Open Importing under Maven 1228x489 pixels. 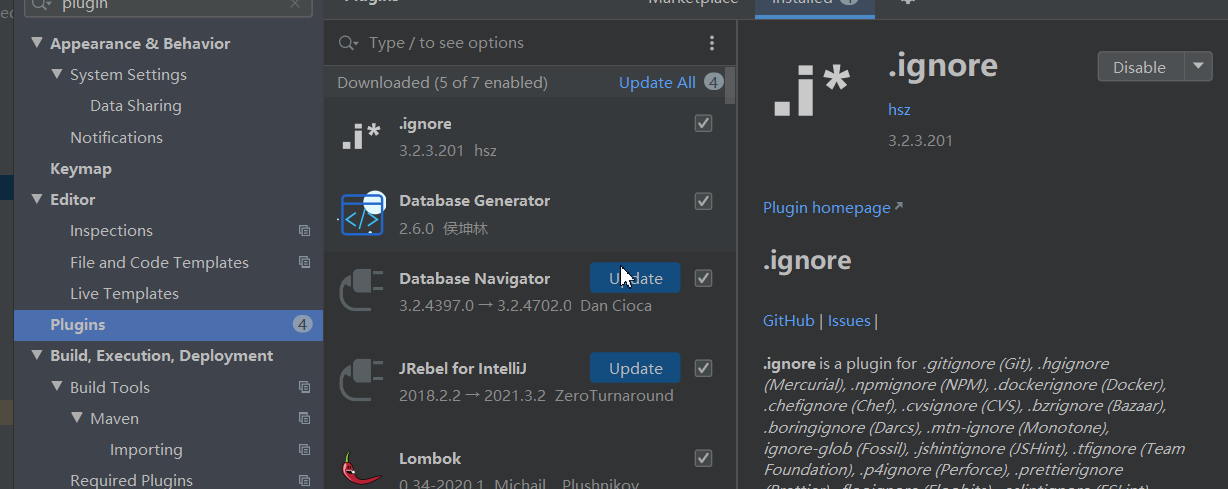(146, 450)
